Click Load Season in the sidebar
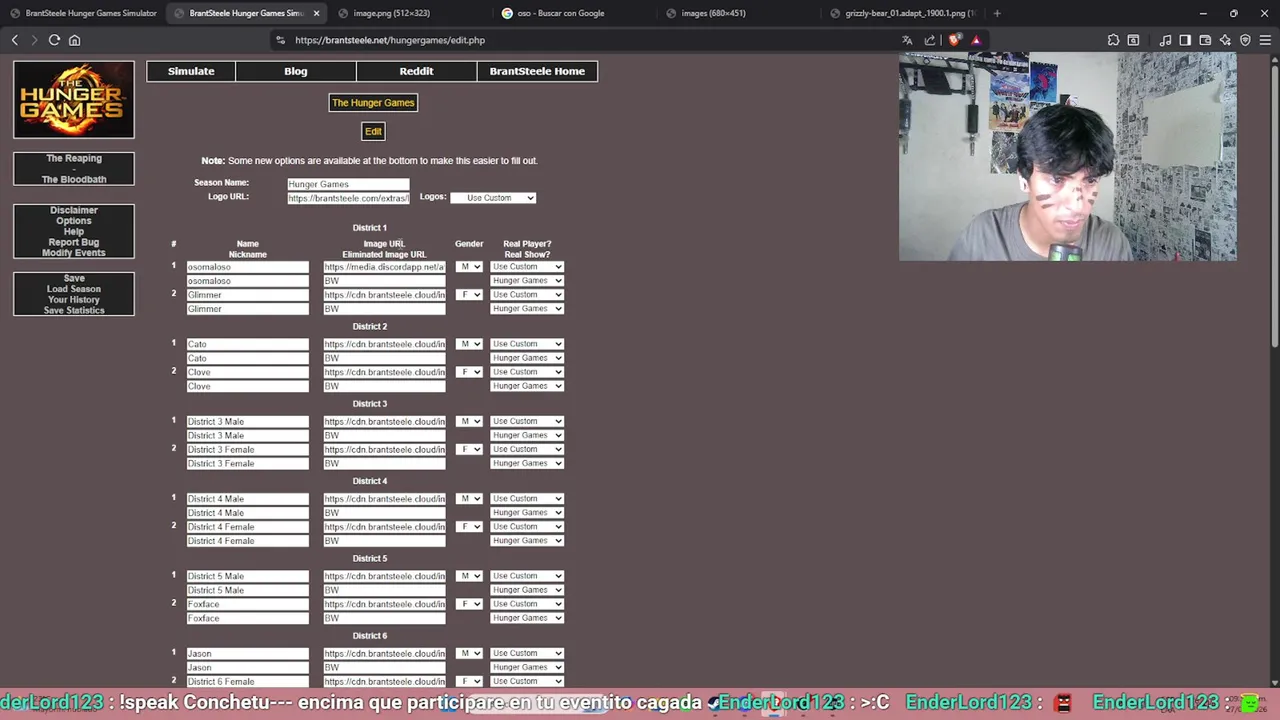This screenshot has width=1280, height=720. point(74,289)
